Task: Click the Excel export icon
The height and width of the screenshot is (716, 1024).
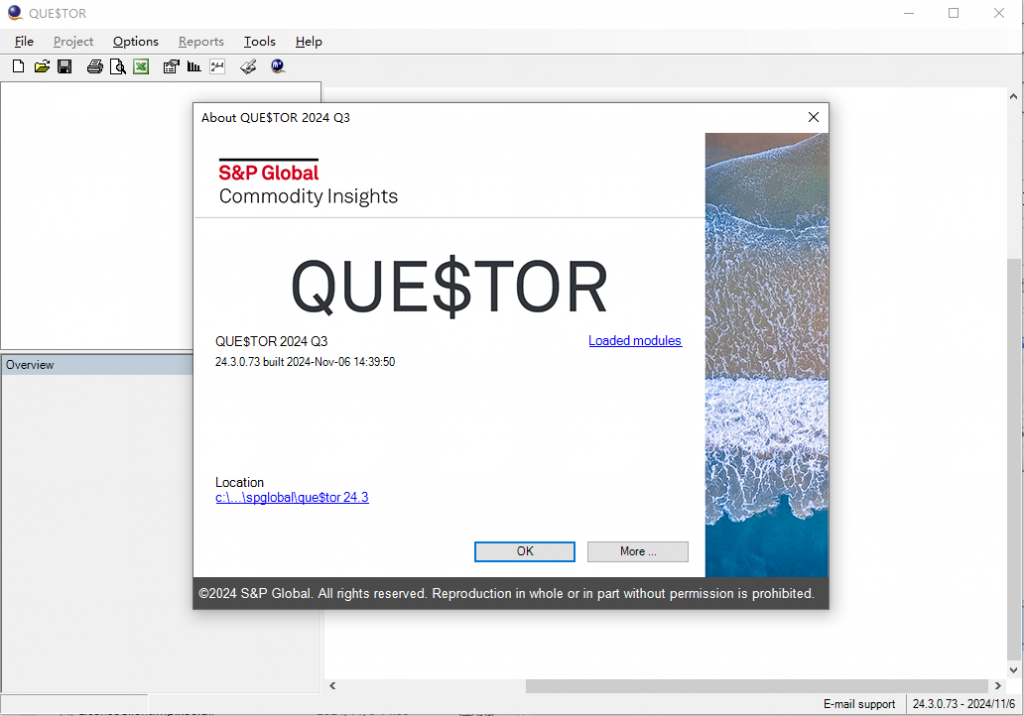Action: tap(141, 67)
